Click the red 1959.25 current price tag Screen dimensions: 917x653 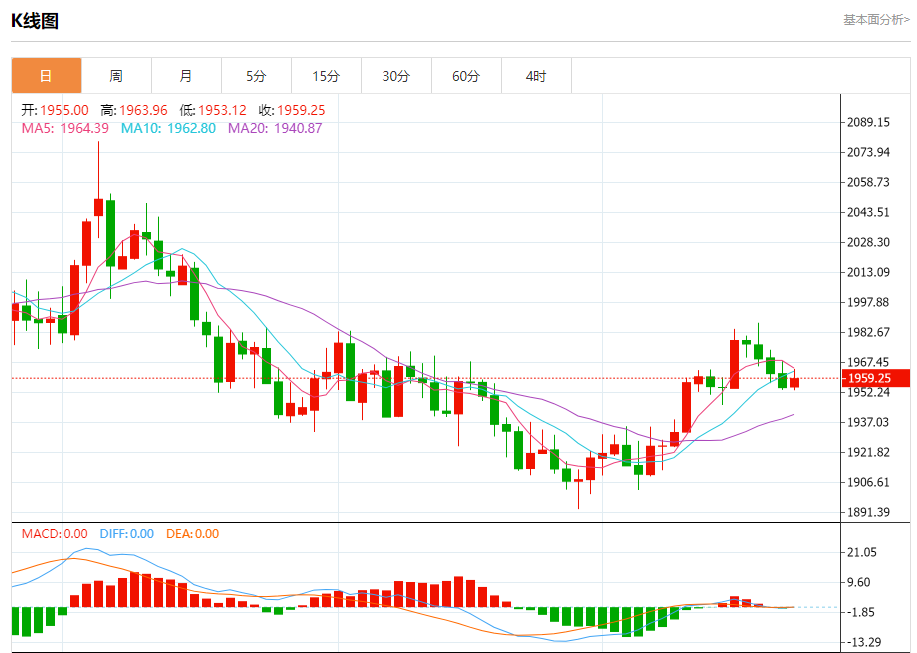(875, 378)
